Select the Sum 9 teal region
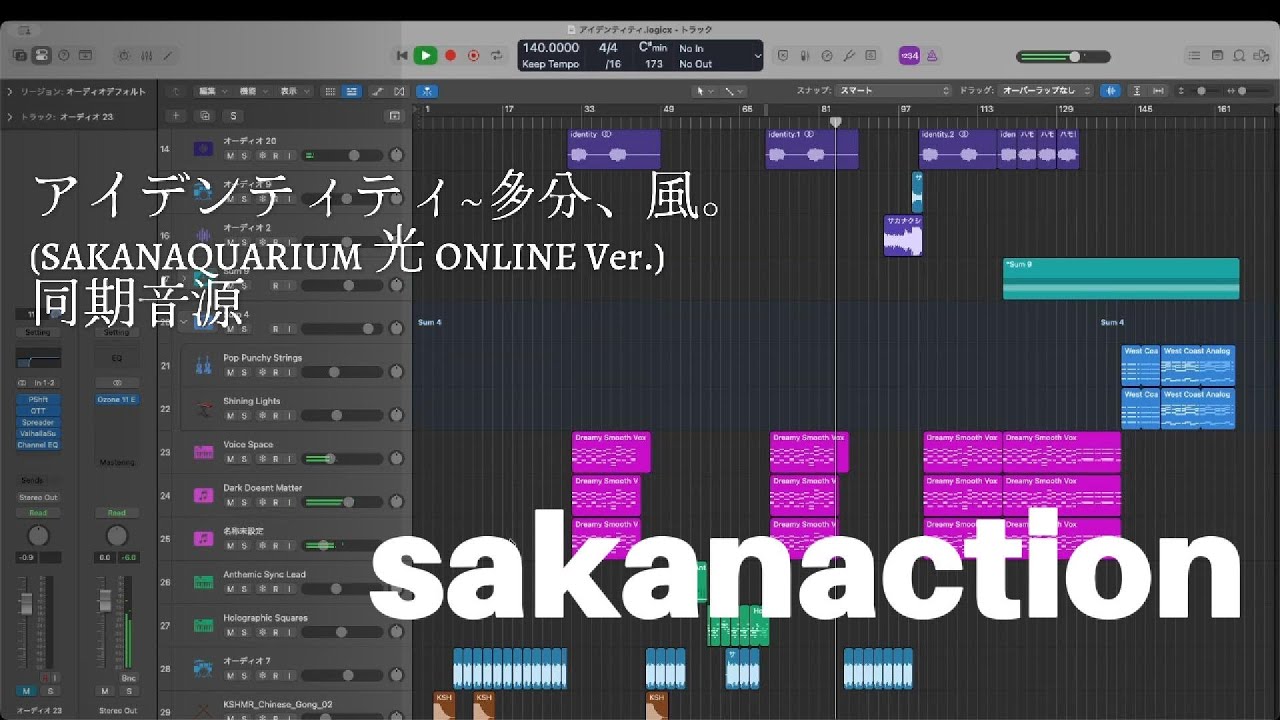 1121,278
